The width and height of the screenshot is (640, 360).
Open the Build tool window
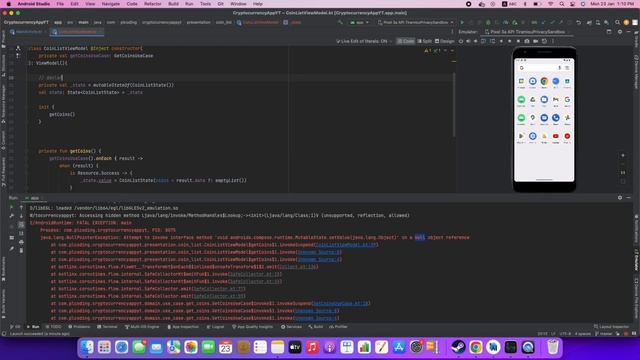[316, 327]
